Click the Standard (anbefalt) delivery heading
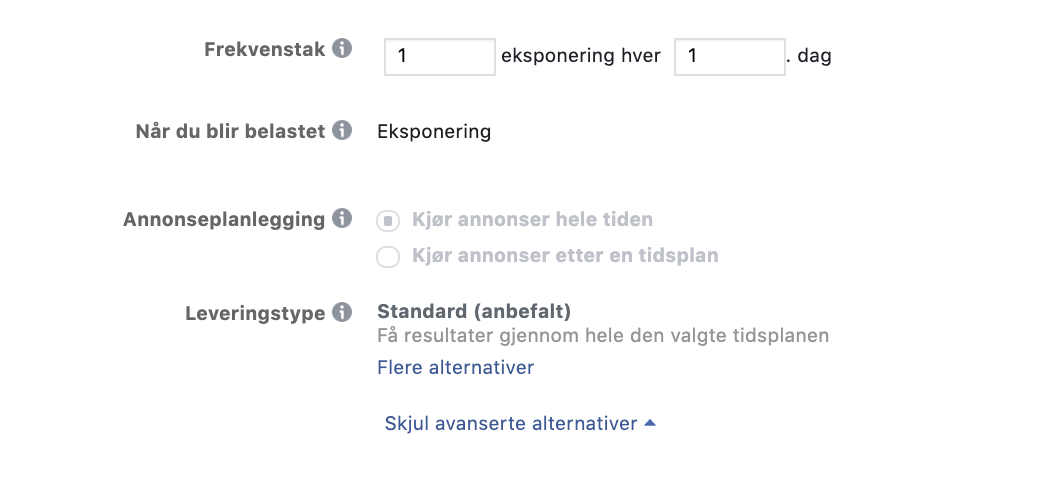 (x=474, y=312)
